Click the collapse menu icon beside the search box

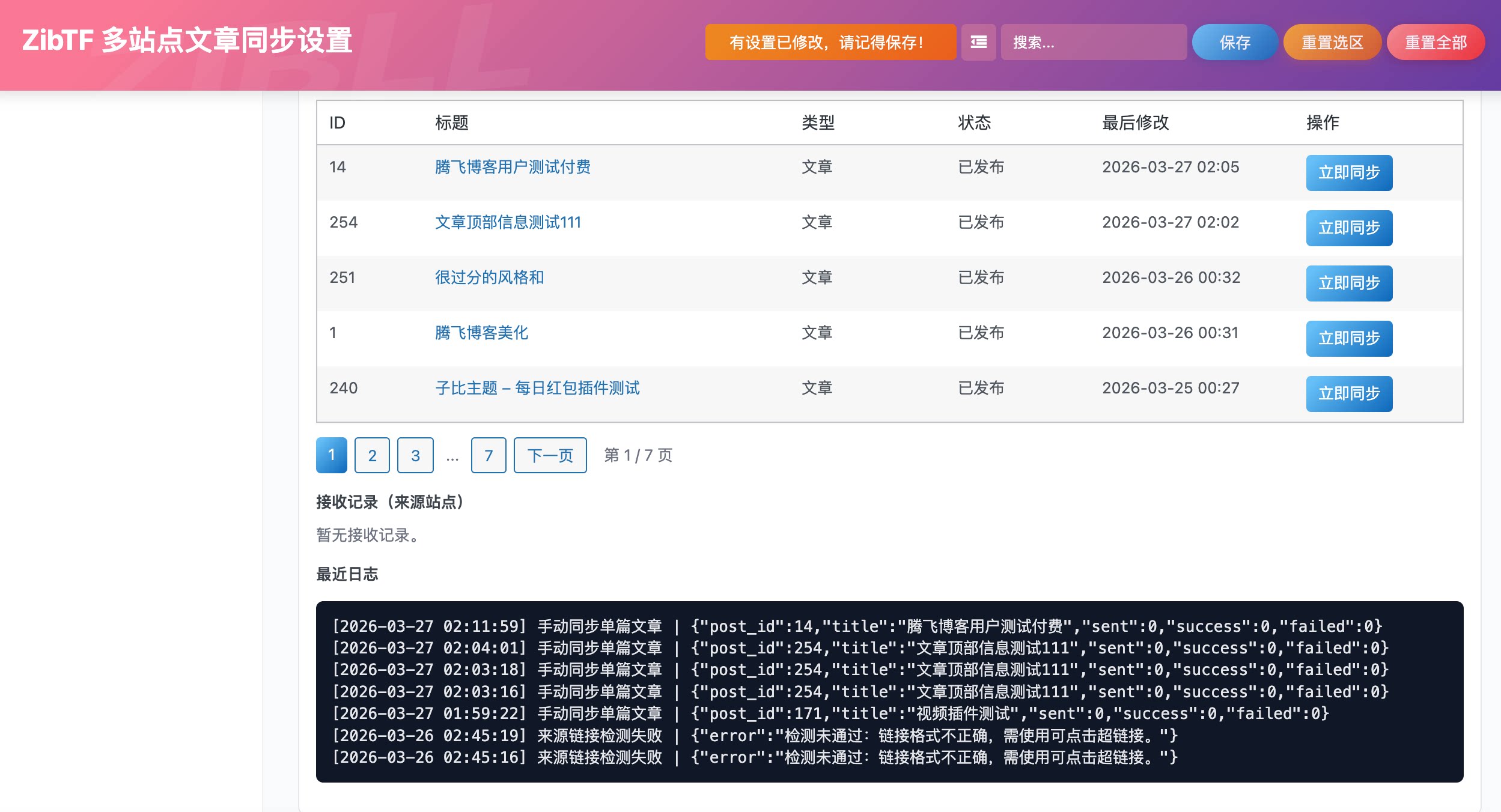pos(978,42)
